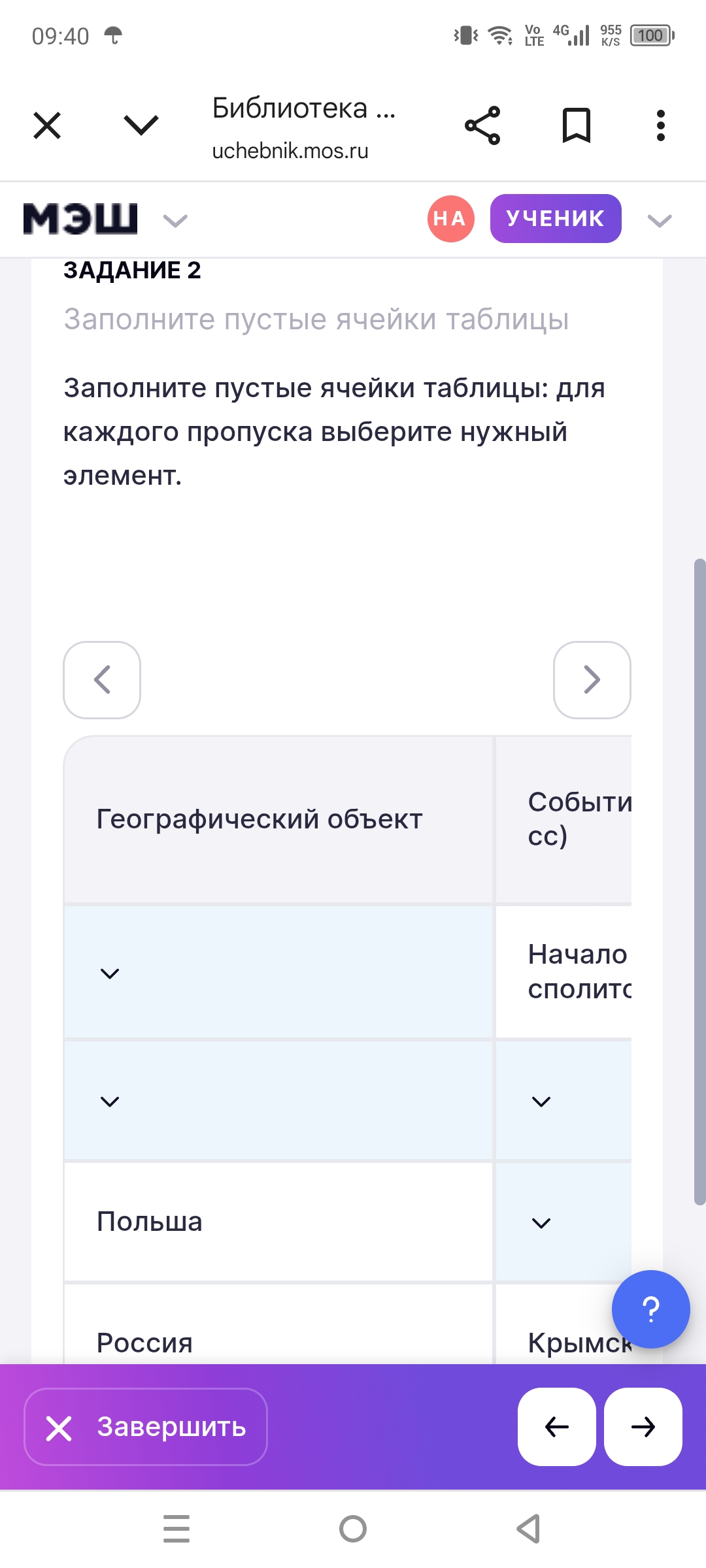Image resolution: width=706 pixels, height=1568 pixels.
Task: Open the blue help question mark button
Action: pos(650,1309)
